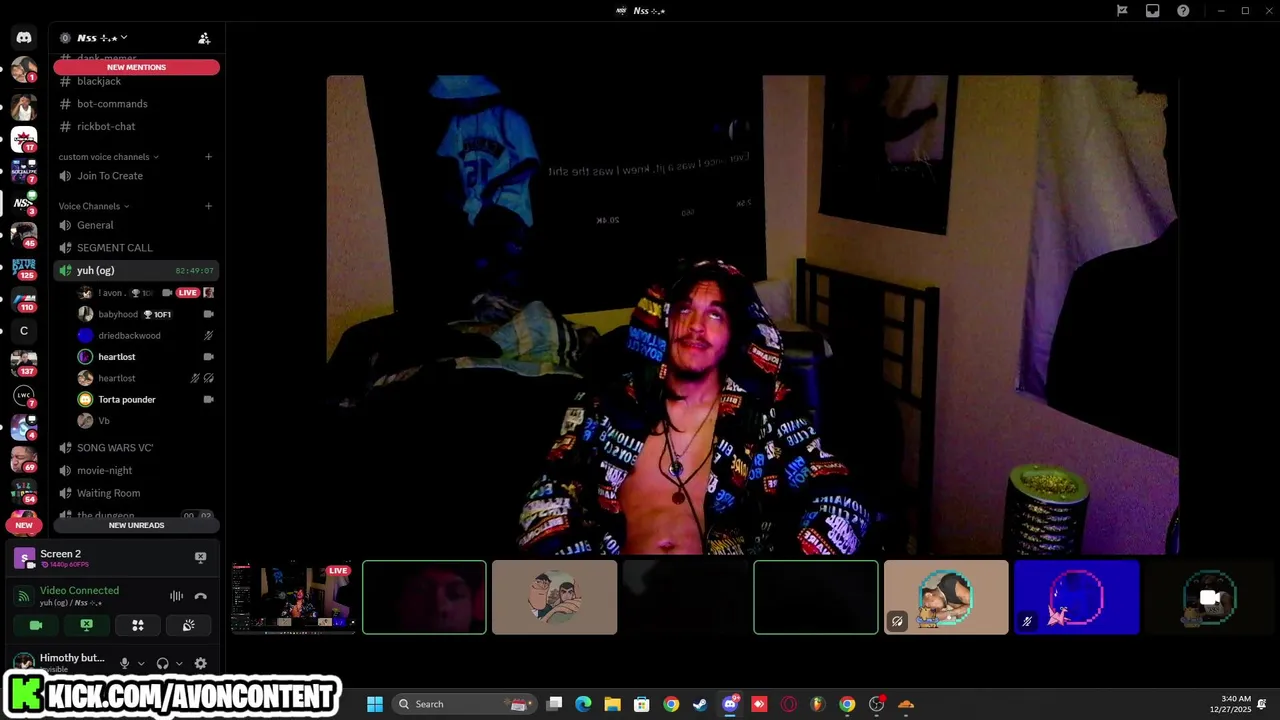Screen dimensions: 1280x720
Task: Open Discord direct messages home icon
Action: coord(24,38)
